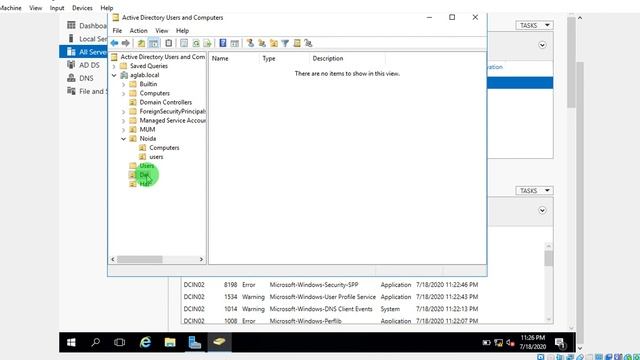Collapse the aglab.local domain node

pyautogui.click(x=114, y=75)
